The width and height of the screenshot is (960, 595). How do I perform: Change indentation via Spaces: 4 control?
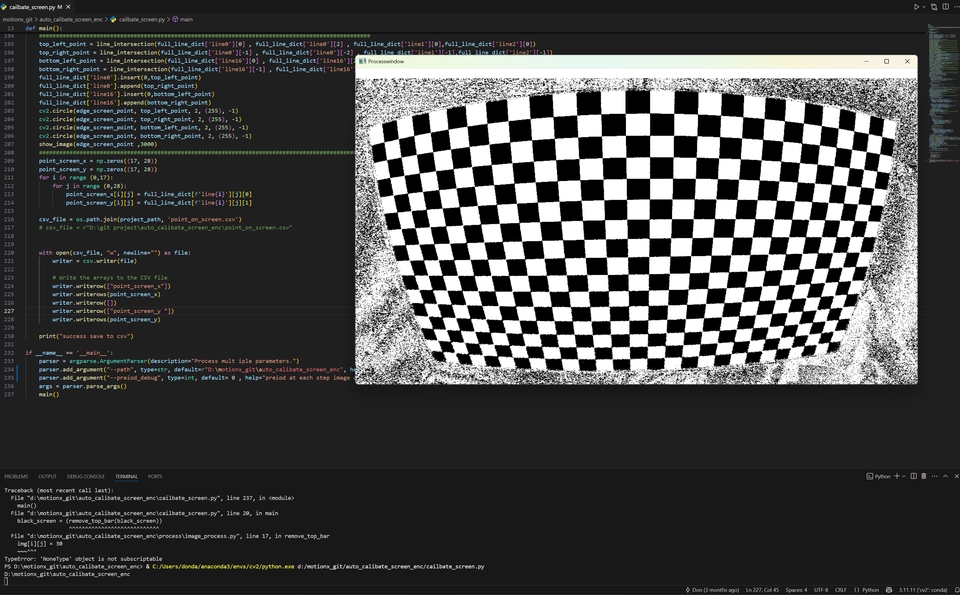tap(796, 590)
